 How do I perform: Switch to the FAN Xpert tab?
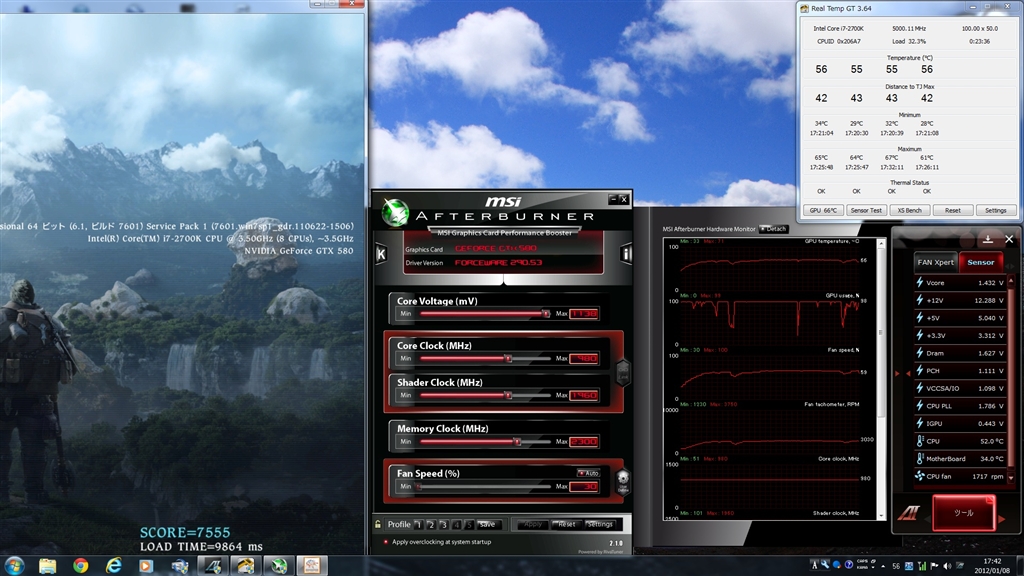(x=935, y=262)
